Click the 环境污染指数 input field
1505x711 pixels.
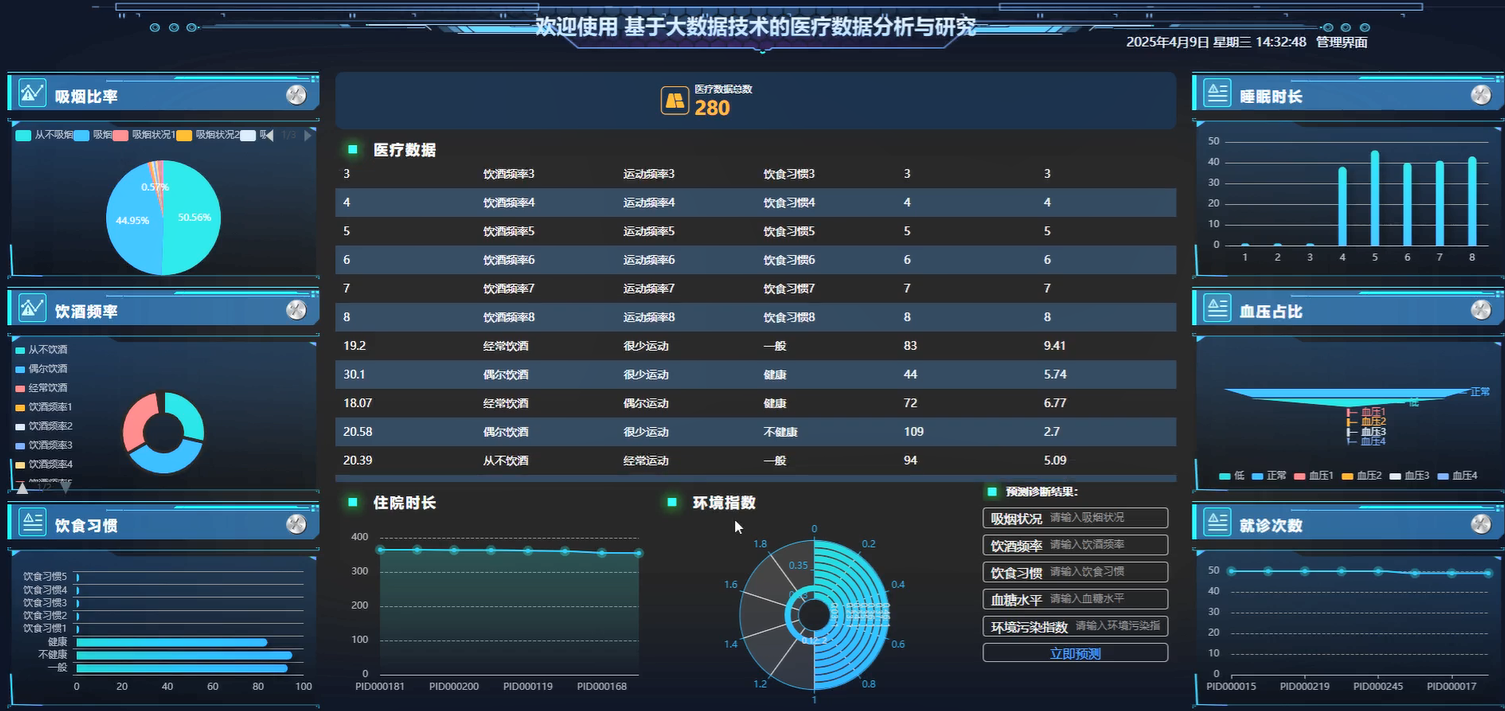1120,626
